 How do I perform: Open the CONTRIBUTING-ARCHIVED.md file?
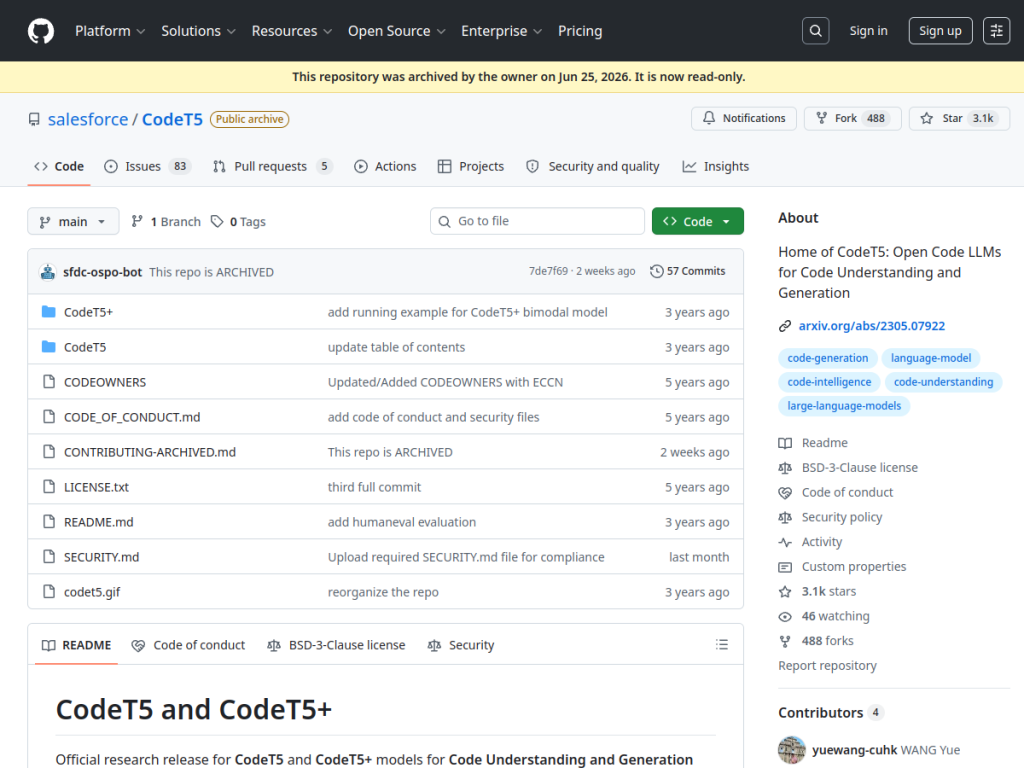150,452
